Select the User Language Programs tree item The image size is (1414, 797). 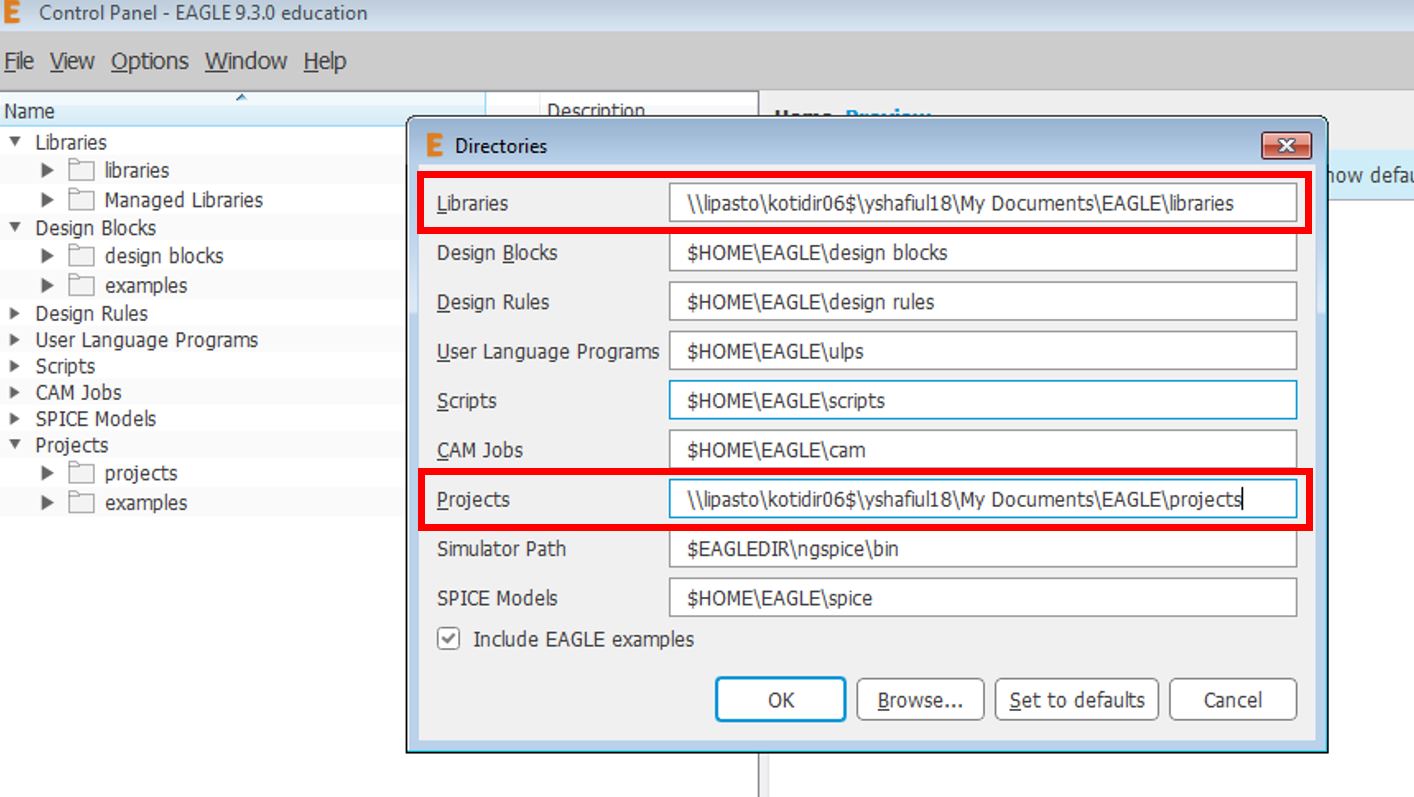point(146,340)
